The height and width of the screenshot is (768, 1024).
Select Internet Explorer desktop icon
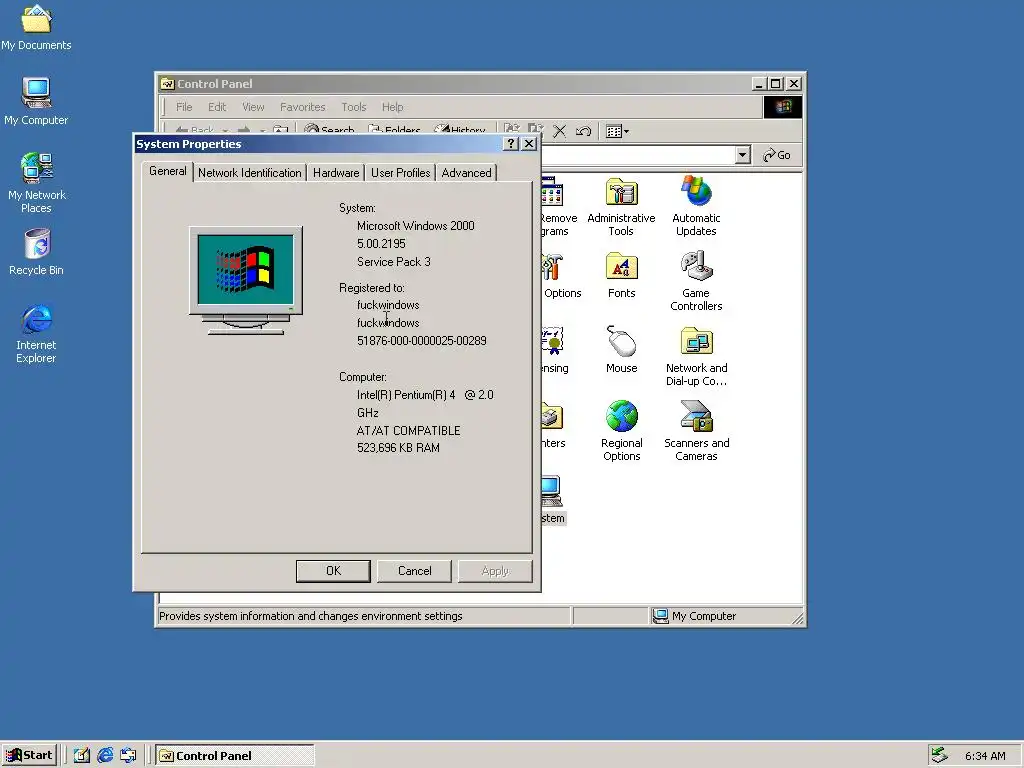36,333
